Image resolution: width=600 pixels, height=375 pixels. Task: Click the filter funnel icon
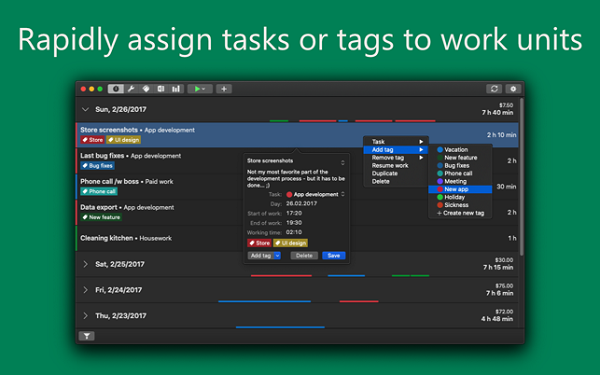pos(87,336)
